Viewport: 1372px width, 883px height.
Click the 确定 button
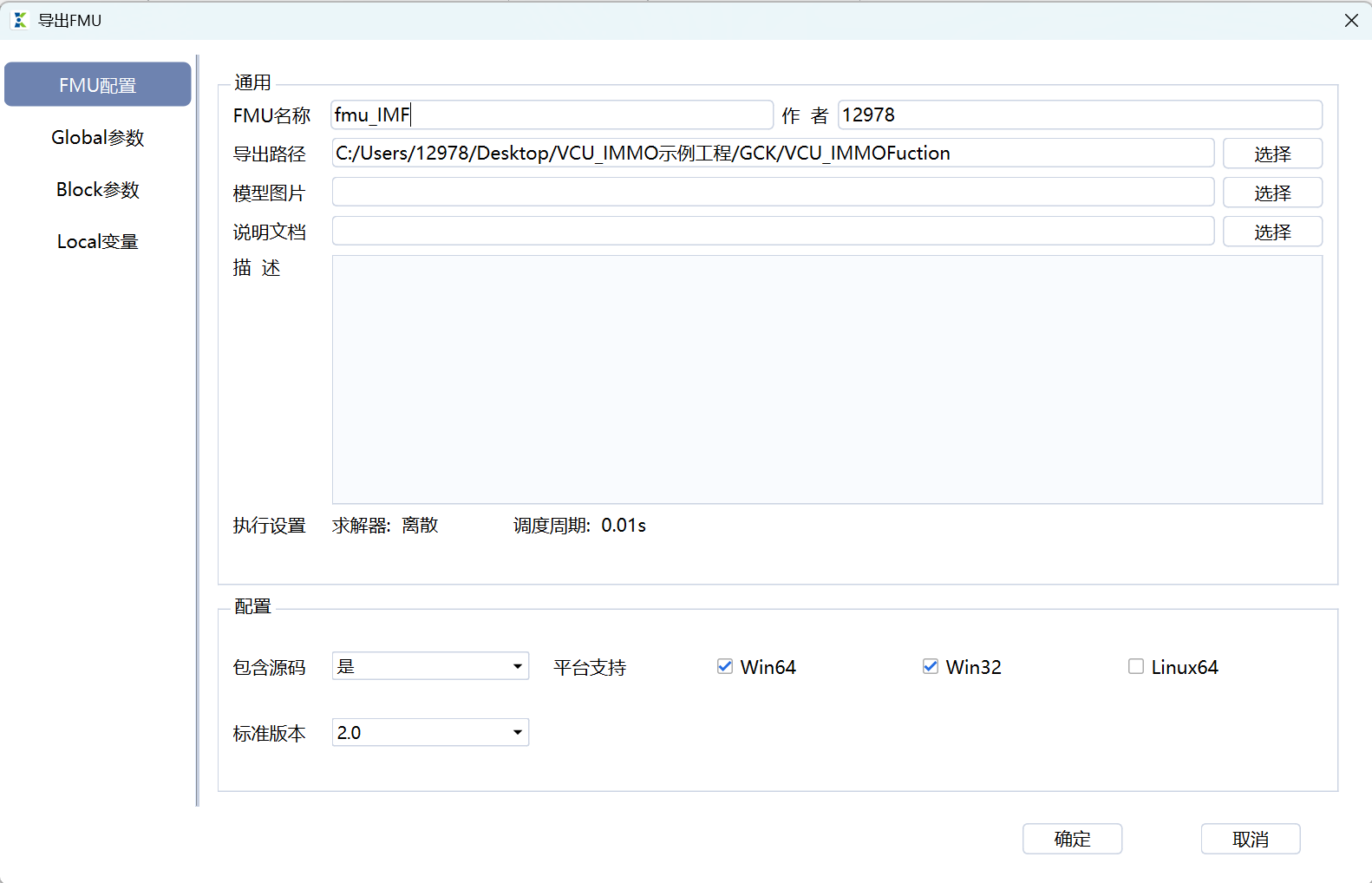coord(1073,839)
